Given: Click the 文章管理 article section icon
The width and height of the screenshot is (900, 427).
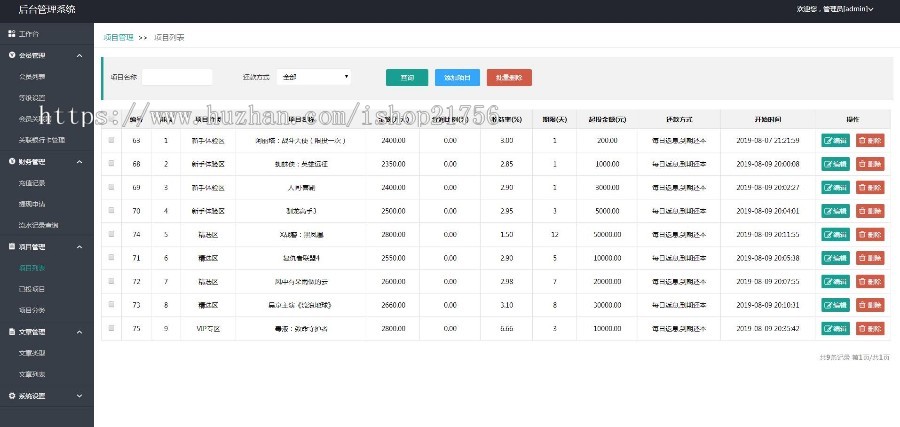Looking at the screenshot, I should pos(11,332).
